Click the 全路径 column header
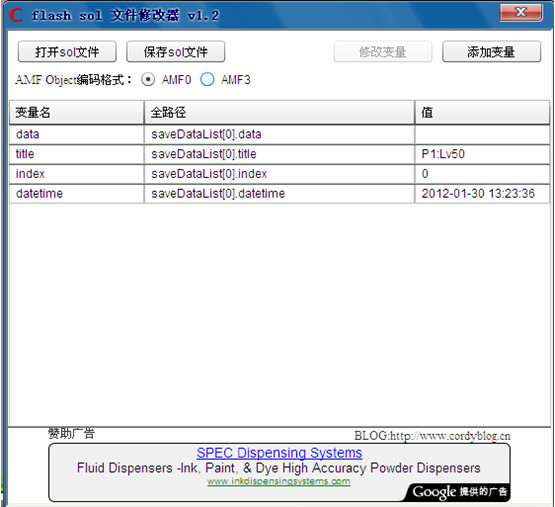555x507 pixels. (279, 113)
